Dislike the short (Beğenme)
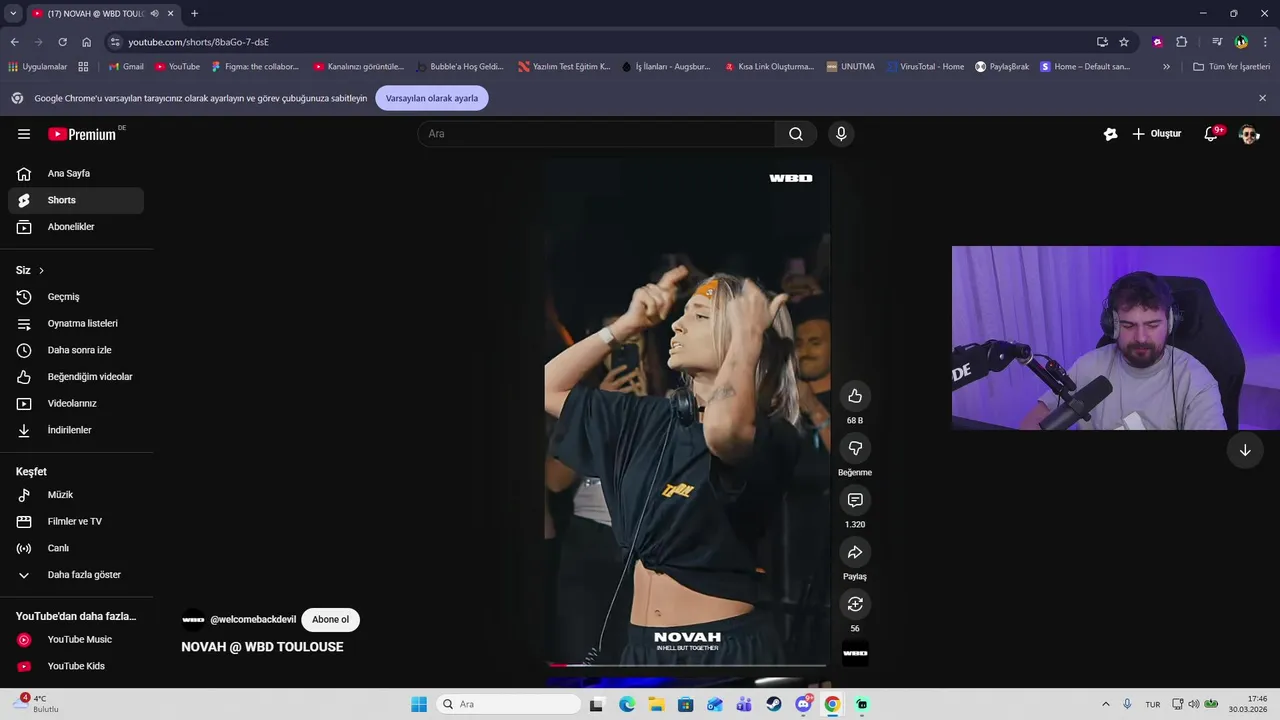Viewport: 1280px width, 720px height. (x=855, y=448)
